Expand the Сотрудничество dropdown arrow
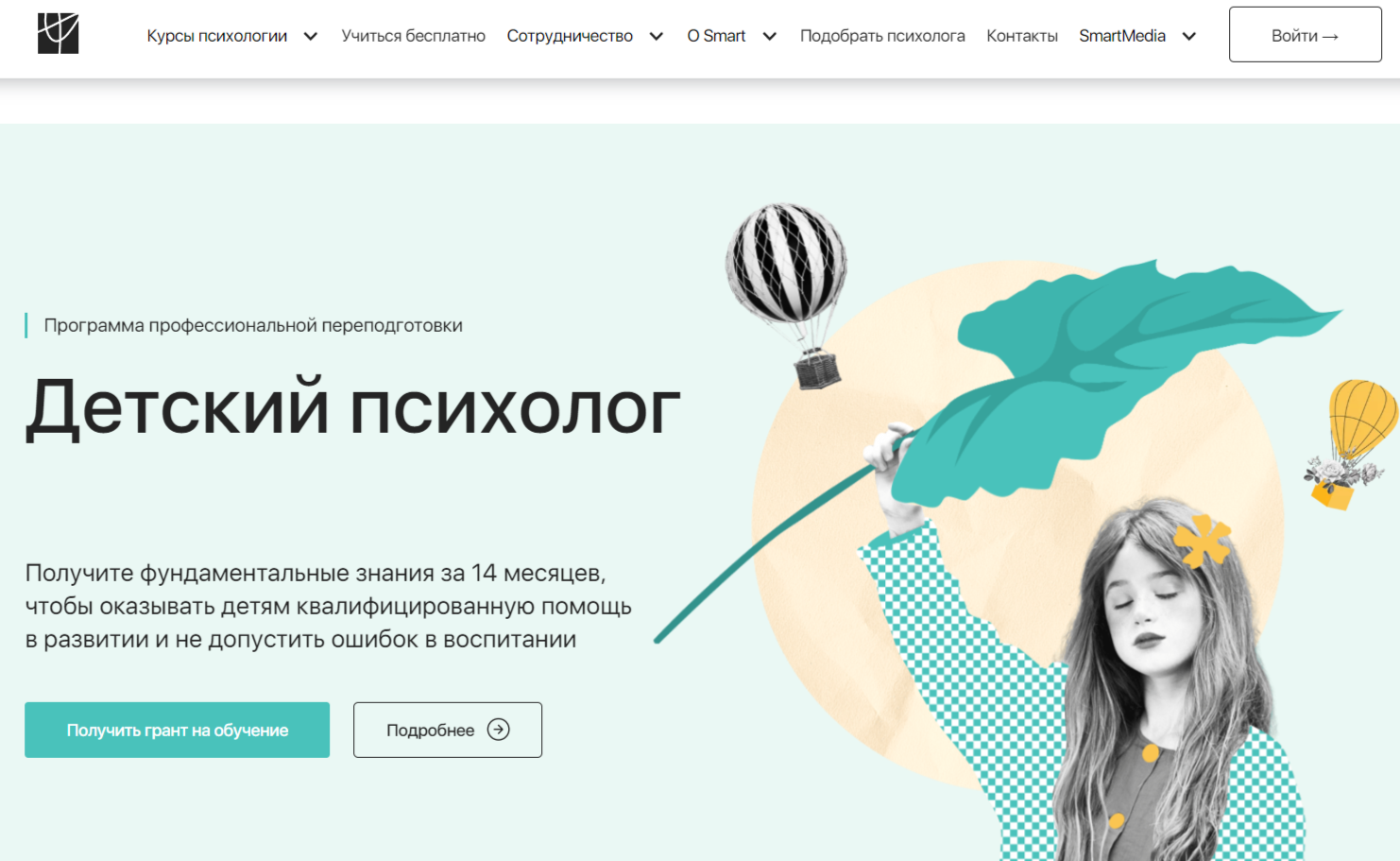The image size is (1400, 861). 657,36
